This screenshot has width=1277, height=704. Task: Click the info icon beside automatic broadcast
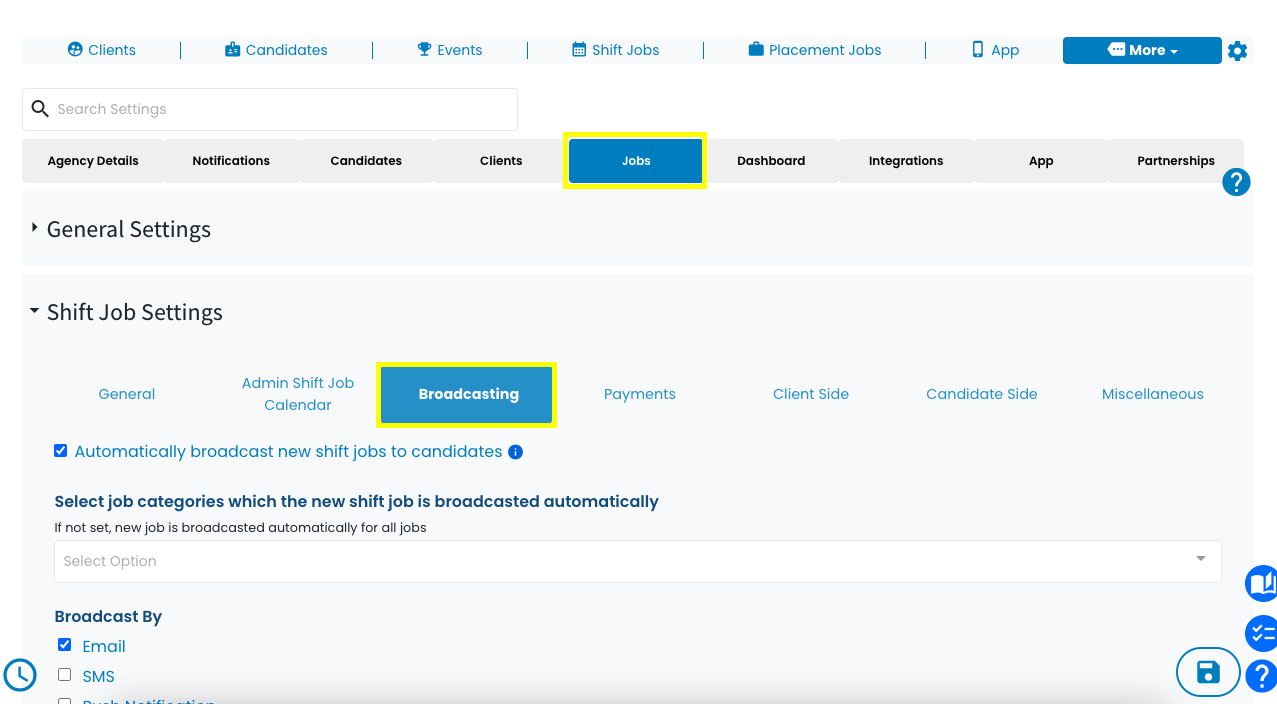point(516,452)
